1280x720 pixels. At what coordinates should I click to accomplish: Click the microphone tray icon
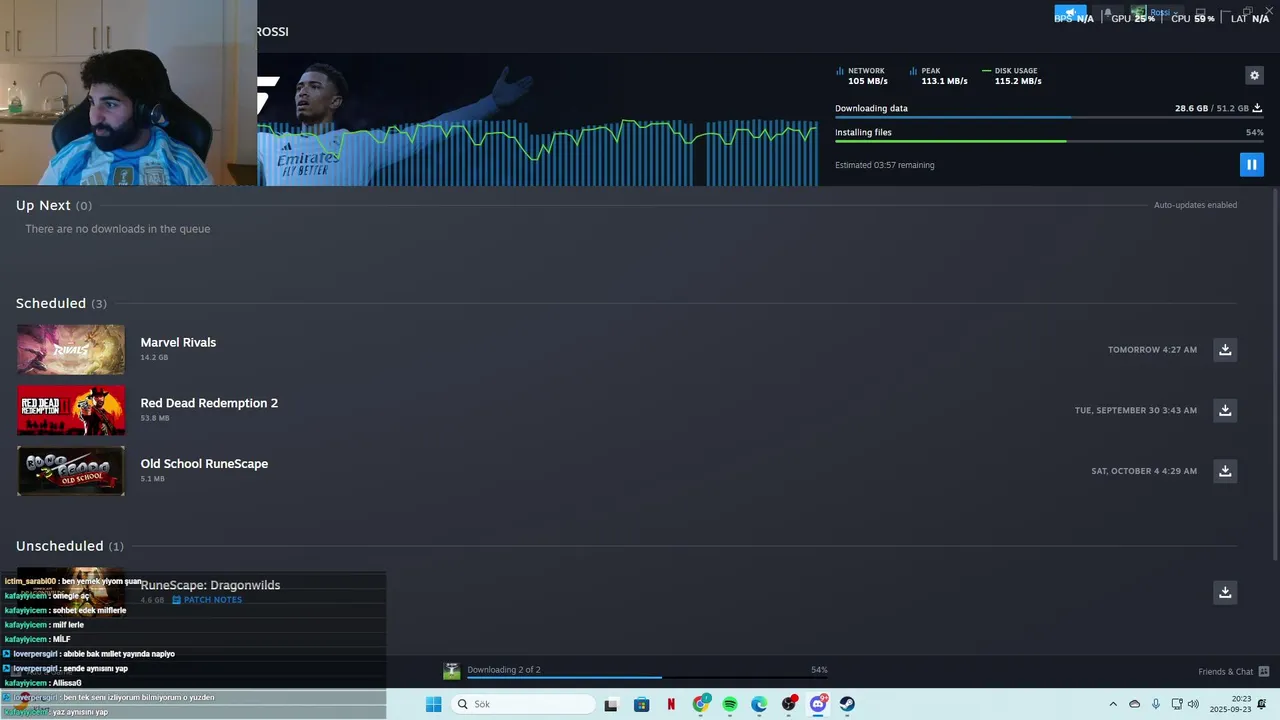[x=1156, y=704]
